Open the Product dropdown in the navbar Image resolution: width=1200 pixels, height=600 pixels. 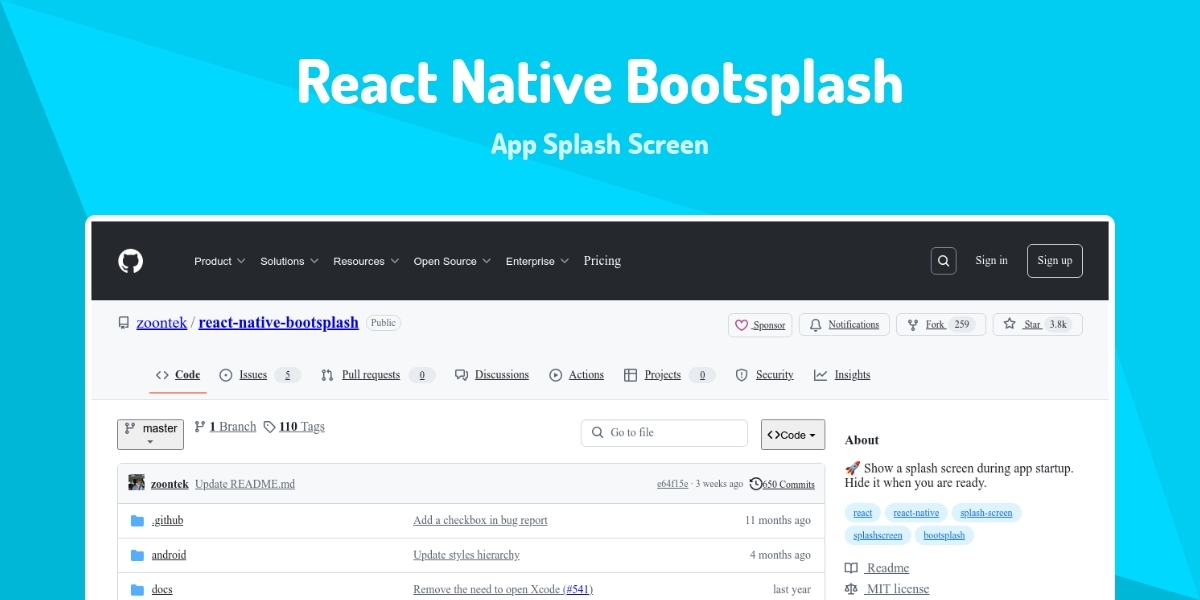pyautogui.click(x=219, y=260)
